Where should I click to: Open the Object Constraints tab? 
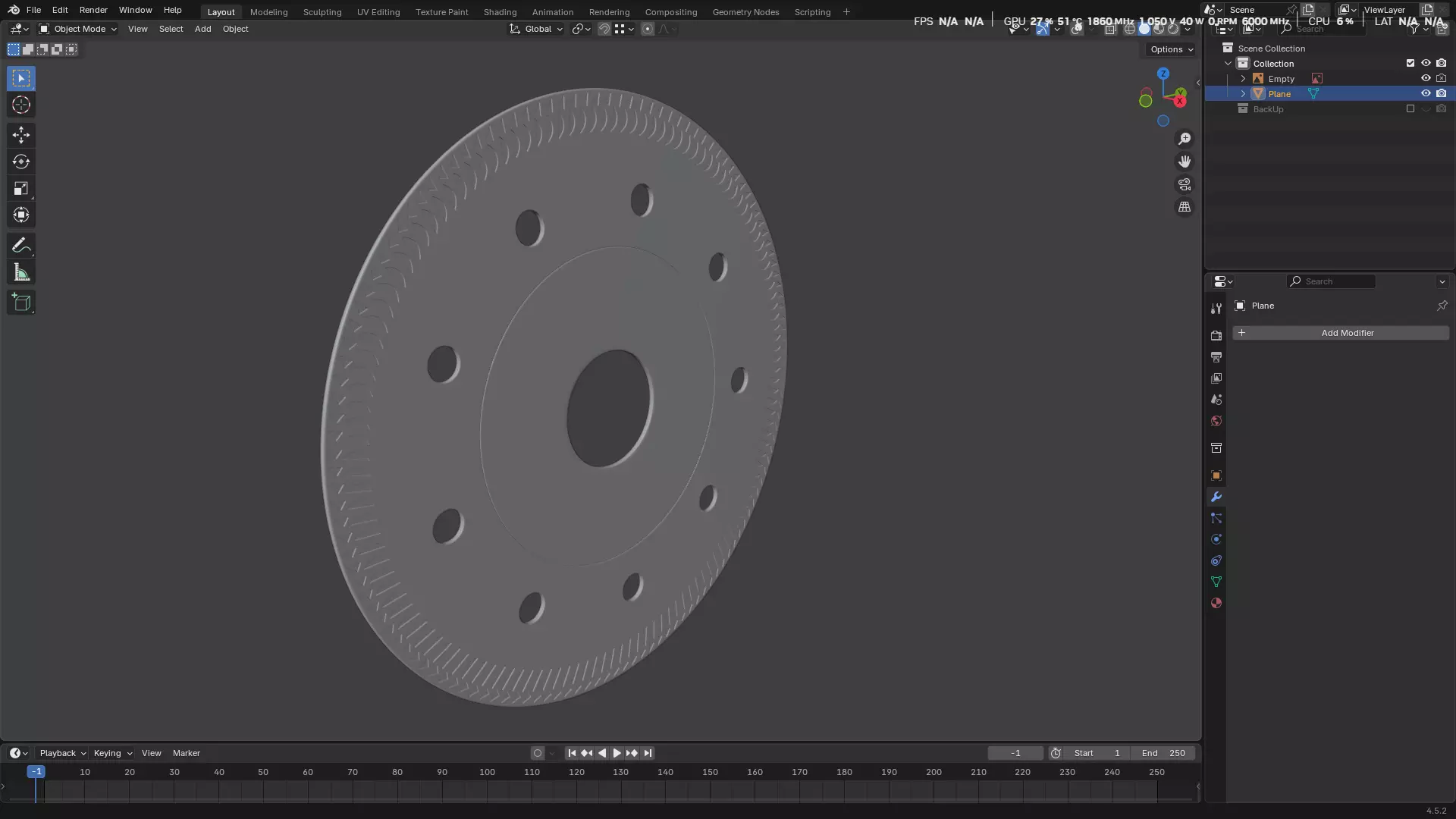[x=1216, y=560]
